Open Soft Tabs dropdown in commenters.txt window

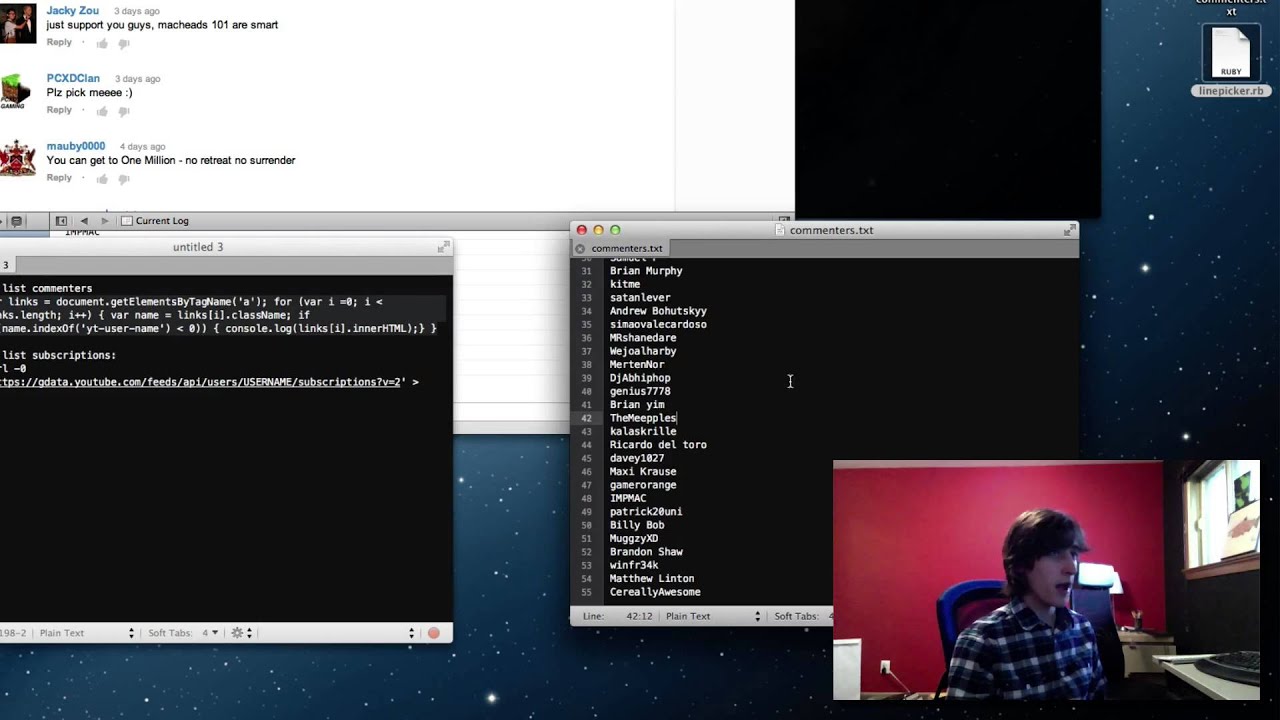pyautogui.click(x=801, y=616)
